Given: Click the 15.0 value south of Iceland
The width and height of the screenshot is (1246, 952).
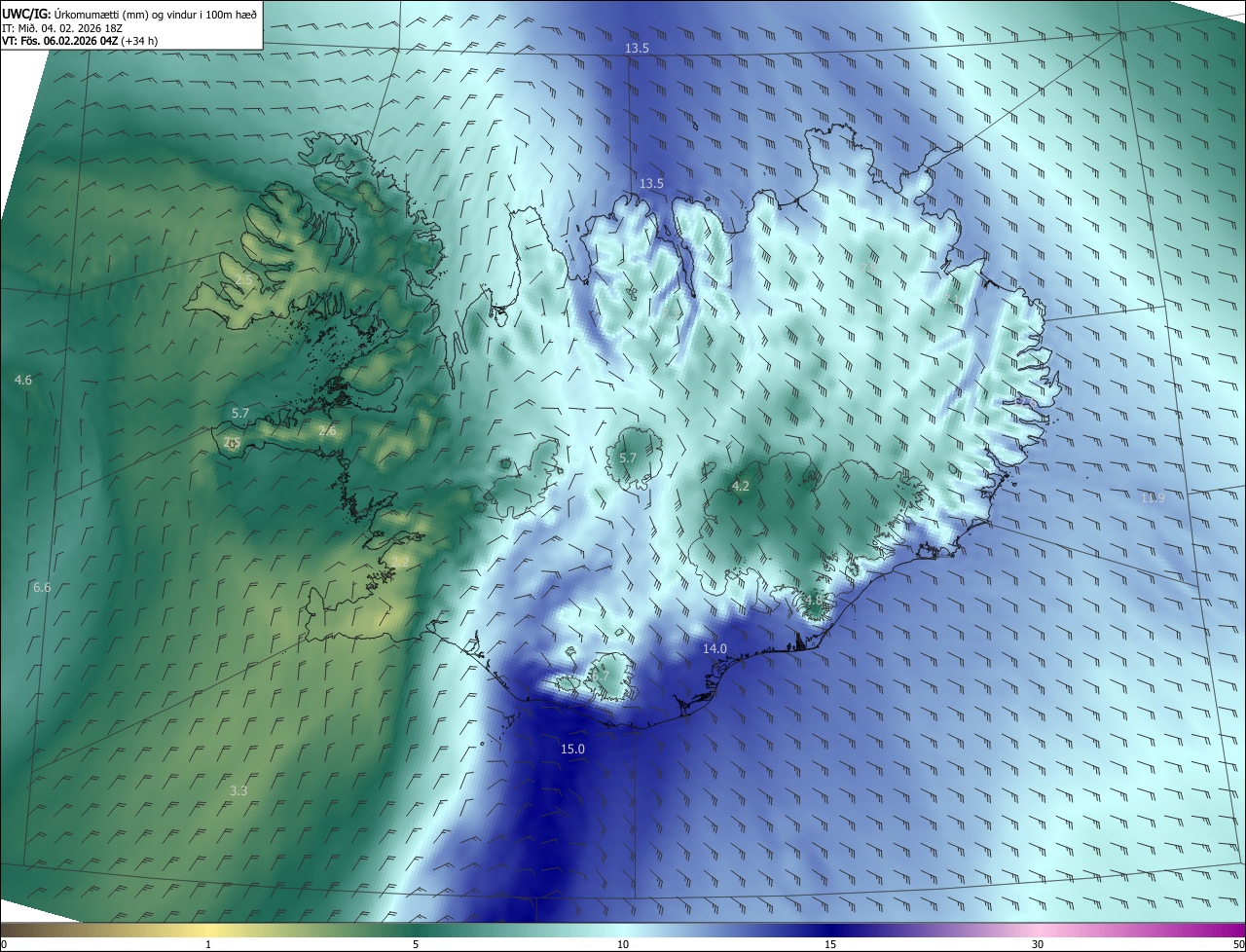Looking at the screenshot, I should coord(572,749).
